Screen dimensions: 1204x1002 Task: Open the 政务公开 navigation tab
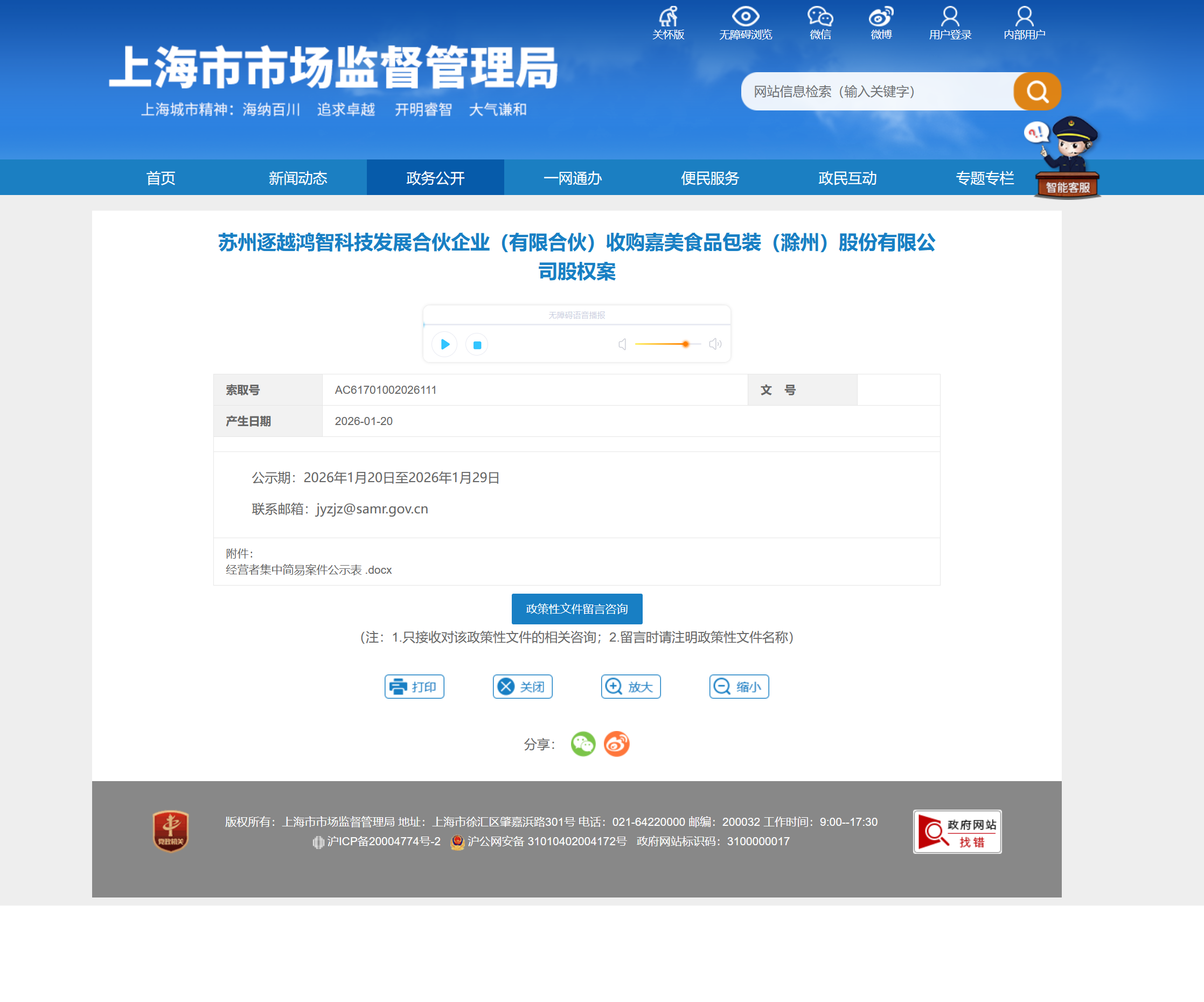pyautogui.click(x=435, y=178)
